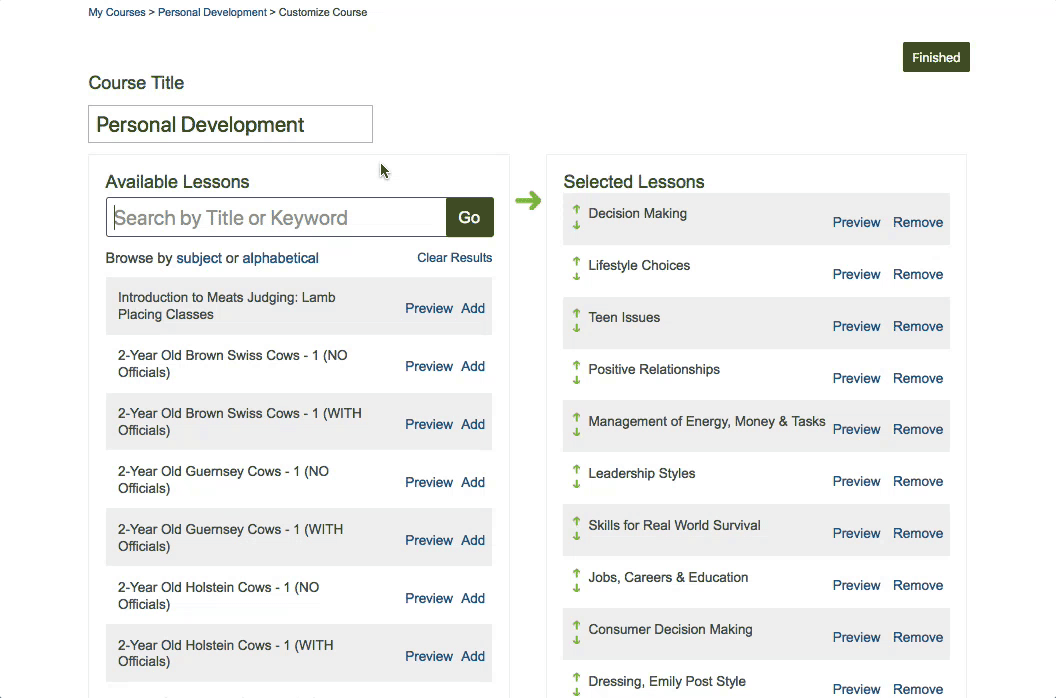Add Introduction to Meats Judging lesson
The height and width of the screenshot is (698, 1056).
[x=473, y=308]
